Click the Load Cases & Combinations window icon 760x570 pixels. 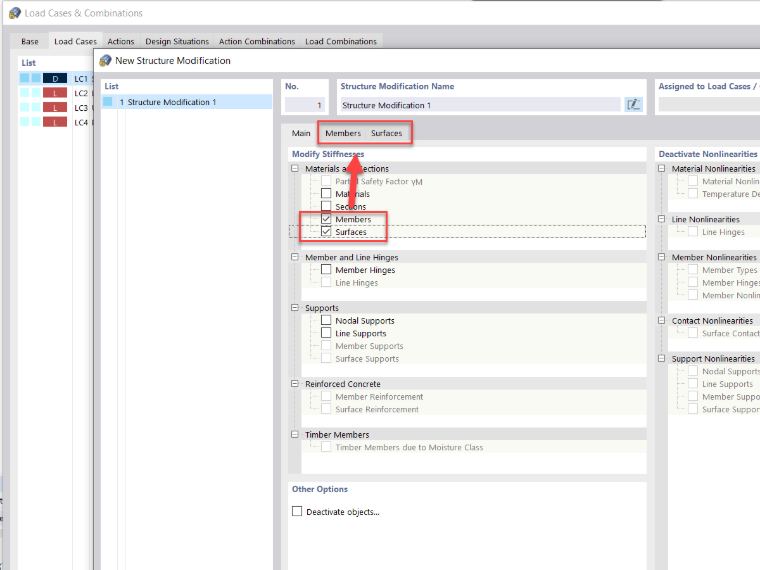tap(15, 13)
